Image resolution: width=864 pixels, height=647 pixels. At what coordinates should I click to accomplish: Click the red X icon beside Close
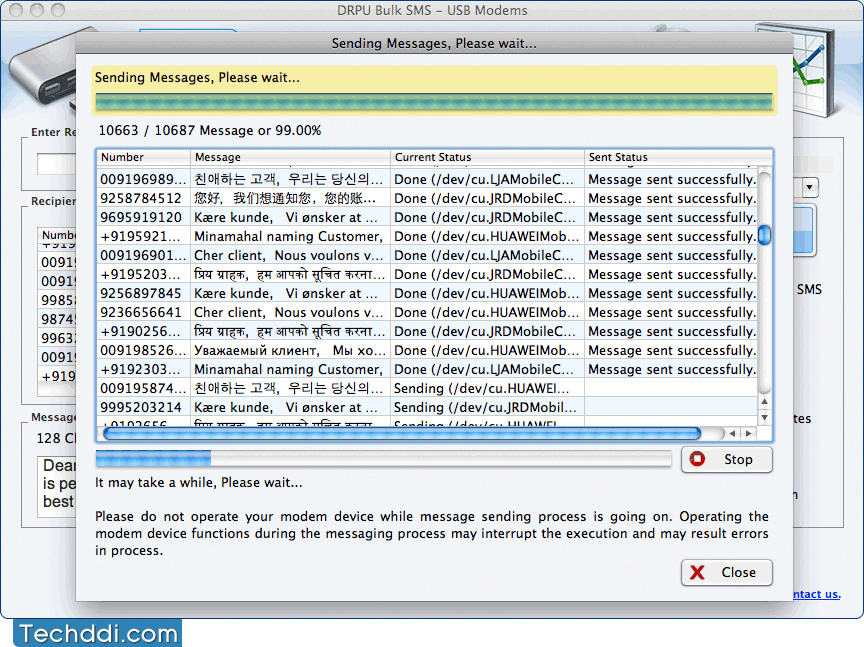pos(697,573)
